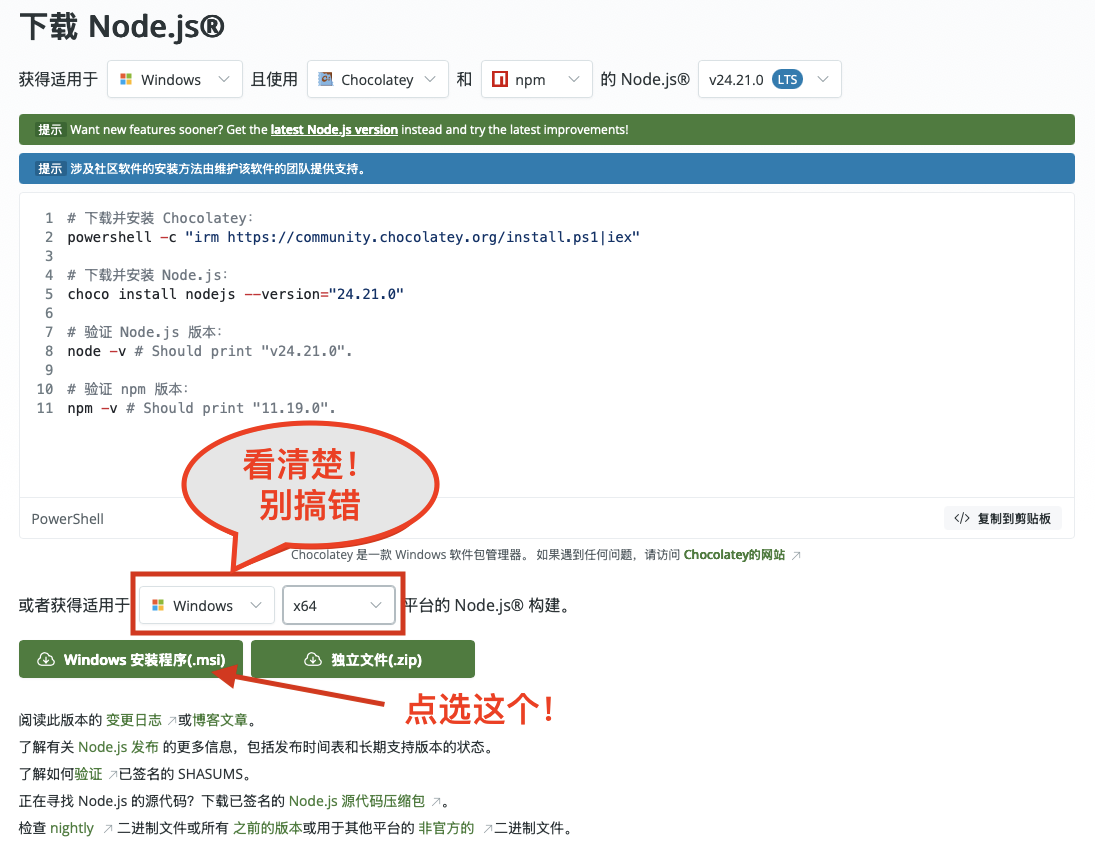Click the Windows logo icon in top dropdown
The height and width of the screenshot is (852, 1095).
tap(126, 80)
